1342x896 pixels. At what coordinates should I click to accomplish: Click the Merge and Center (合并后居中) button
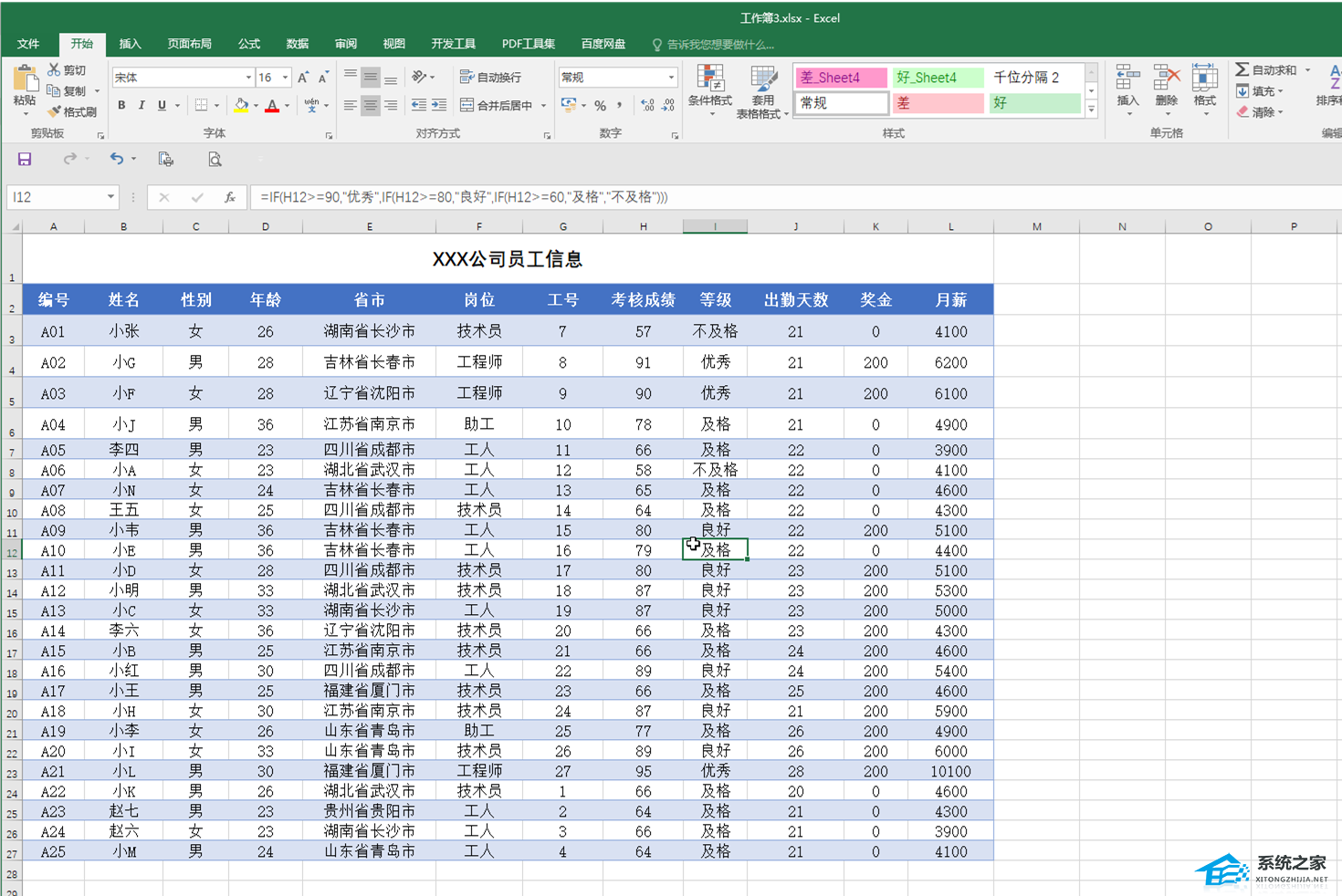(498, 106)
